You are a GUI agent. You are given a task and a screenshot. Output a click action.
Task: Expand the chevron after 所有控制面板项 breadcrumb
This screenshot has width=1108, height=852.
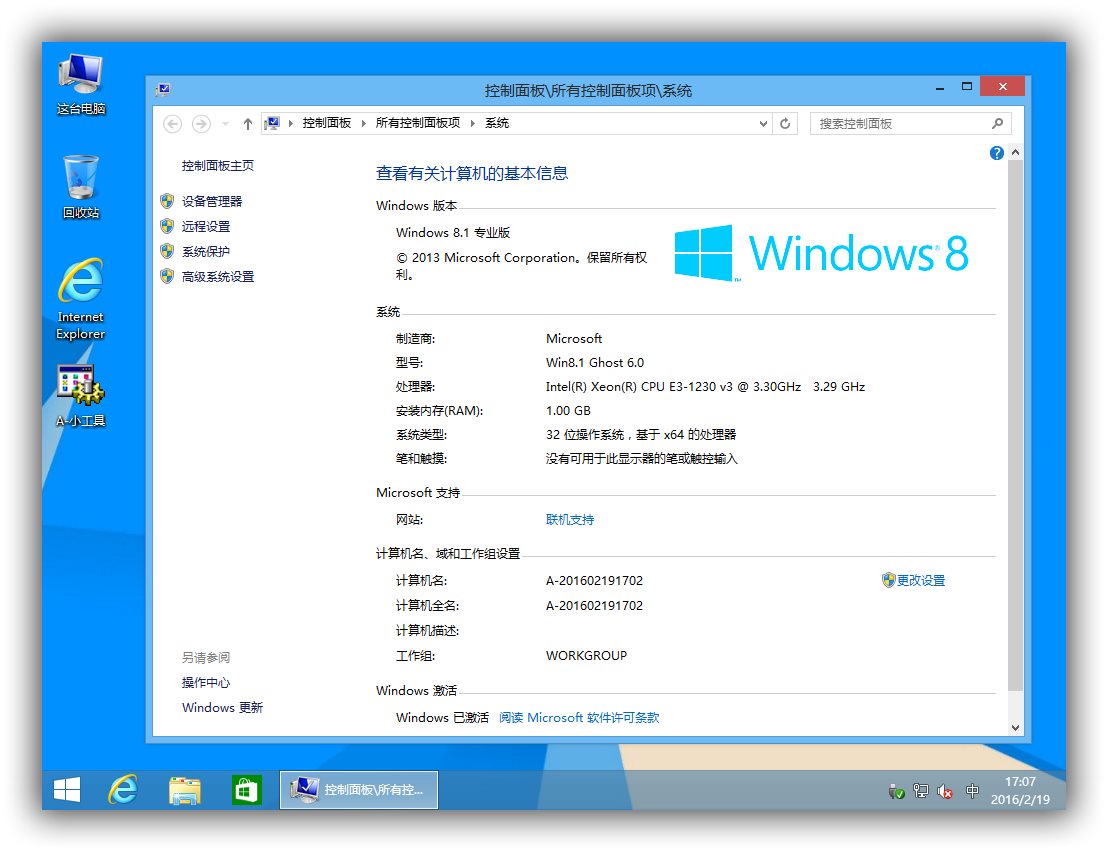tap(472, 124)
